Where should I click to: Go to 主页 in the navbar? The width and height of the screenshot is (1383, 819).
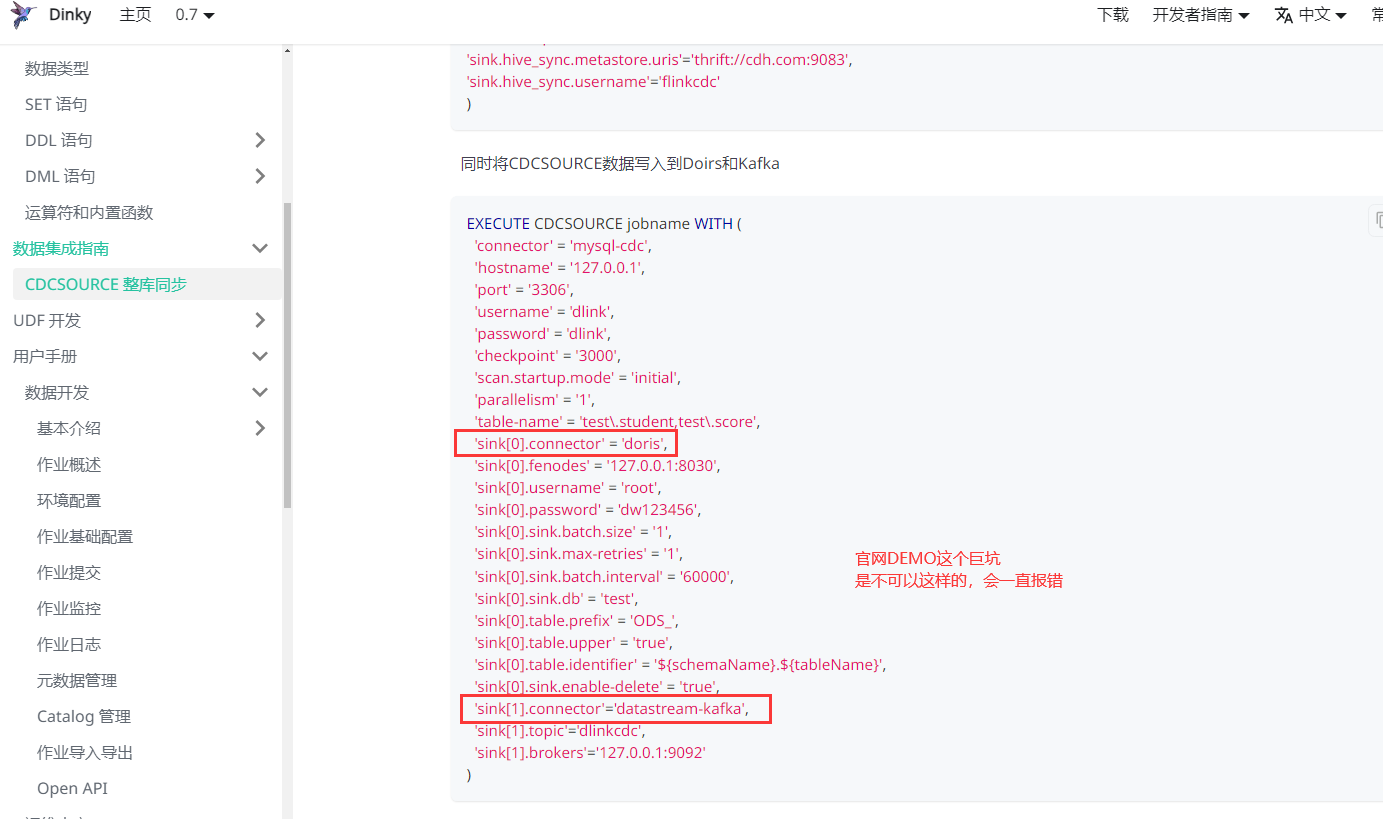point(135,15)
